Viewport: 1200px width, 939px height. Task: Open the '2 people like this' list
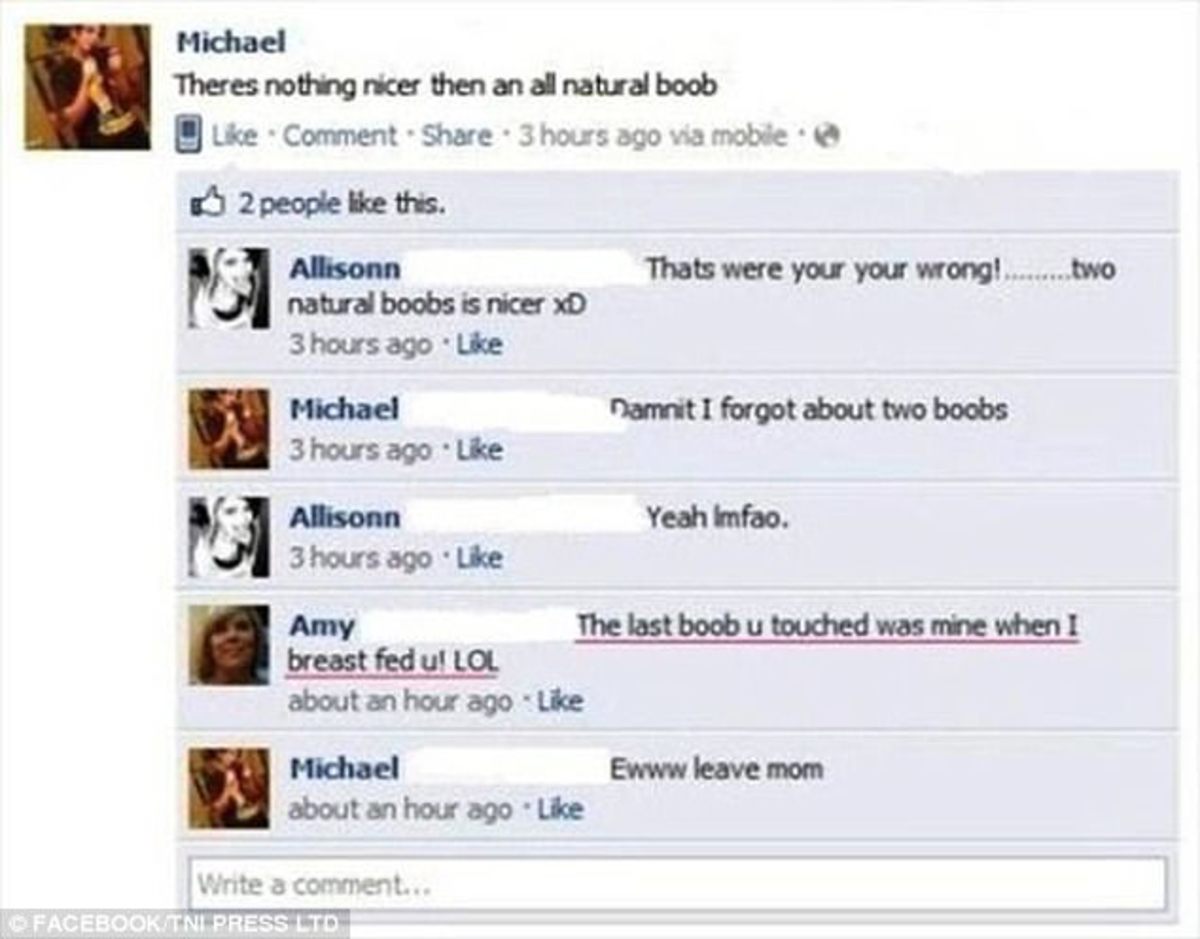coord(341,204)
